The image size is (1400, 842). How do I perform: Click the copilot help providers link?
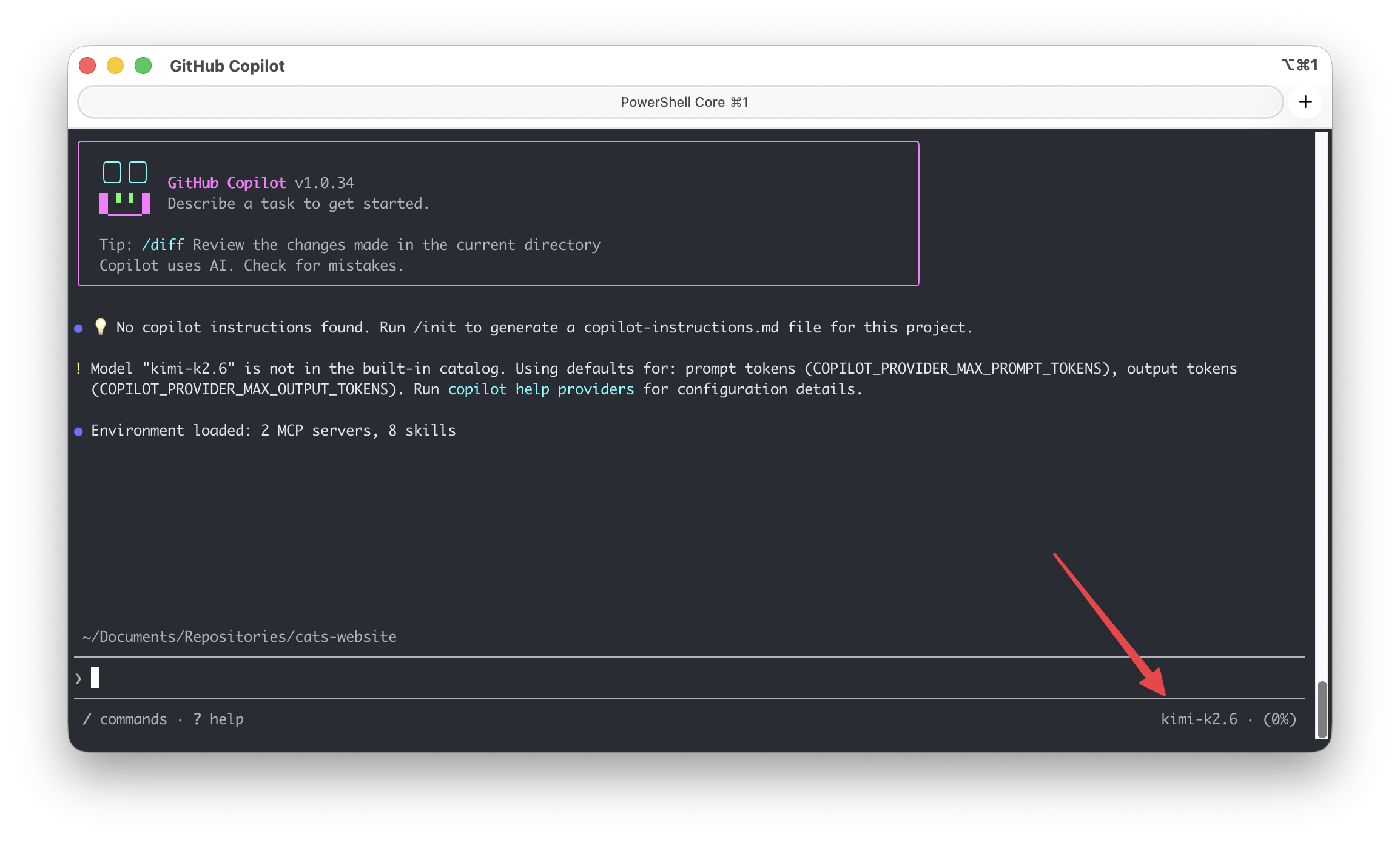click(x=540, y=389)
